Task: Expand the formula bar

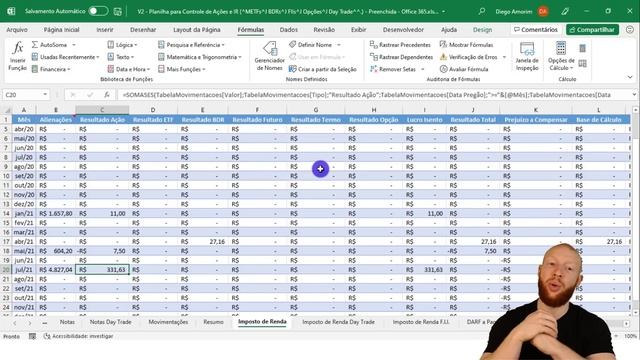Action: [x=634, y=95]
